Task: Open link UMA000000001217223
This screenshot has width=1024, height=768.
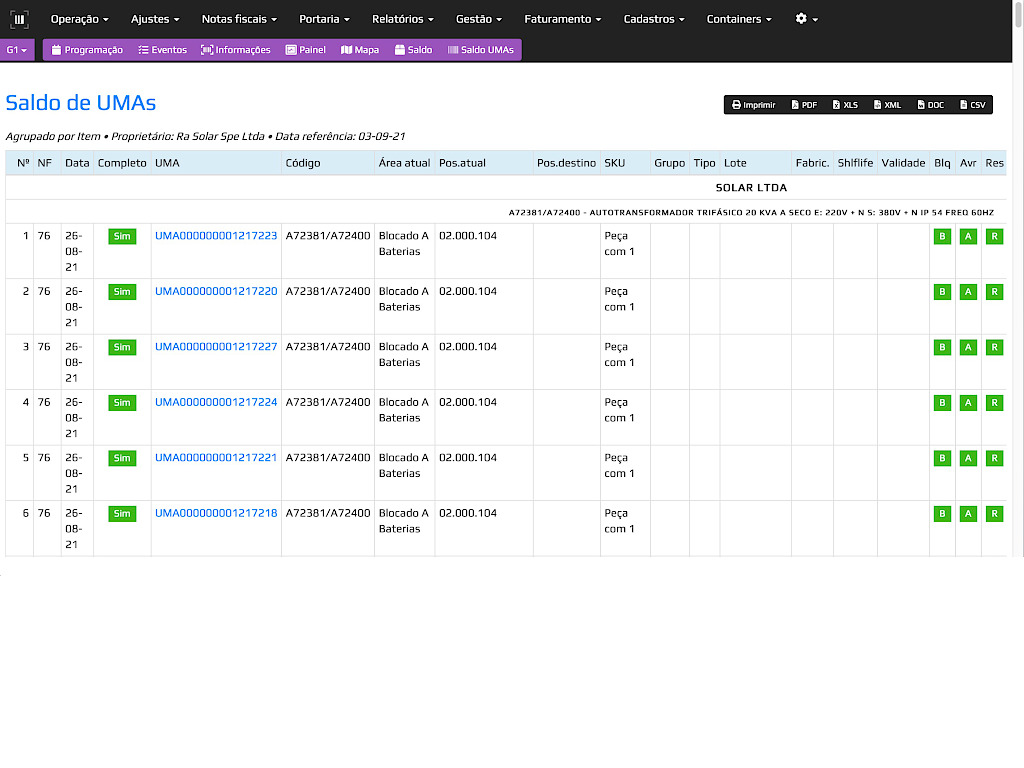Action: [x=216, y=236]
